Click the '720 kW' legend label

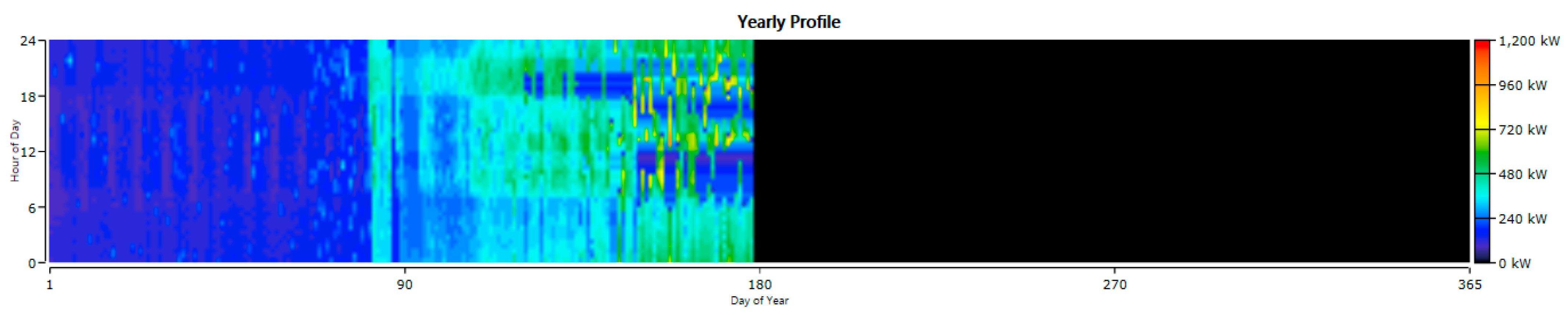(x=1522, y=130)
